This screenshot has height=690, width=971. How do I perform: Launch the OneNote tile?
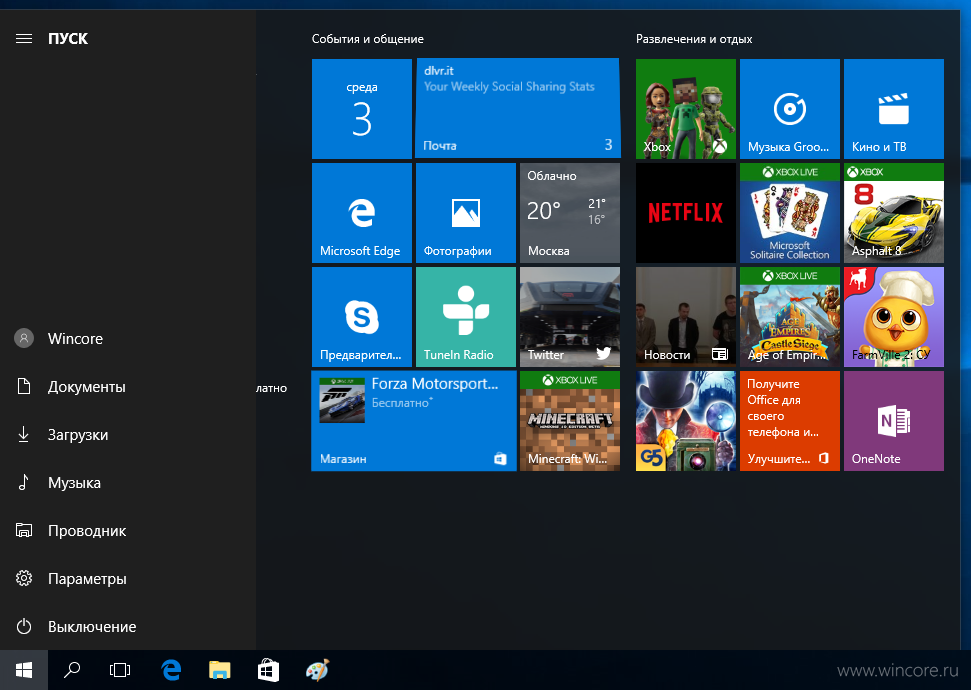pyautogui.click(x=894, y=421)
